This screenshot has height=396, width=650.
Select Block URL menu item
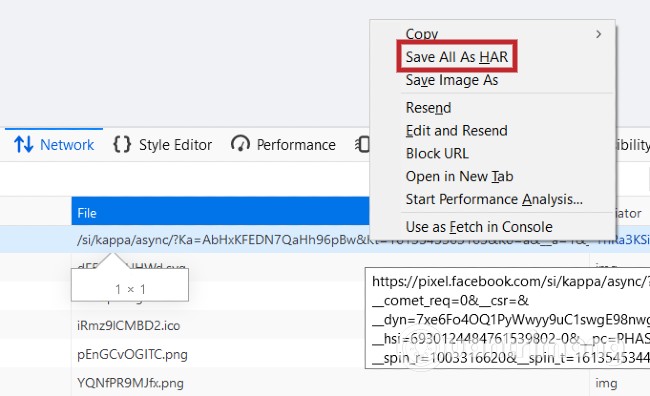click(437, 153)
